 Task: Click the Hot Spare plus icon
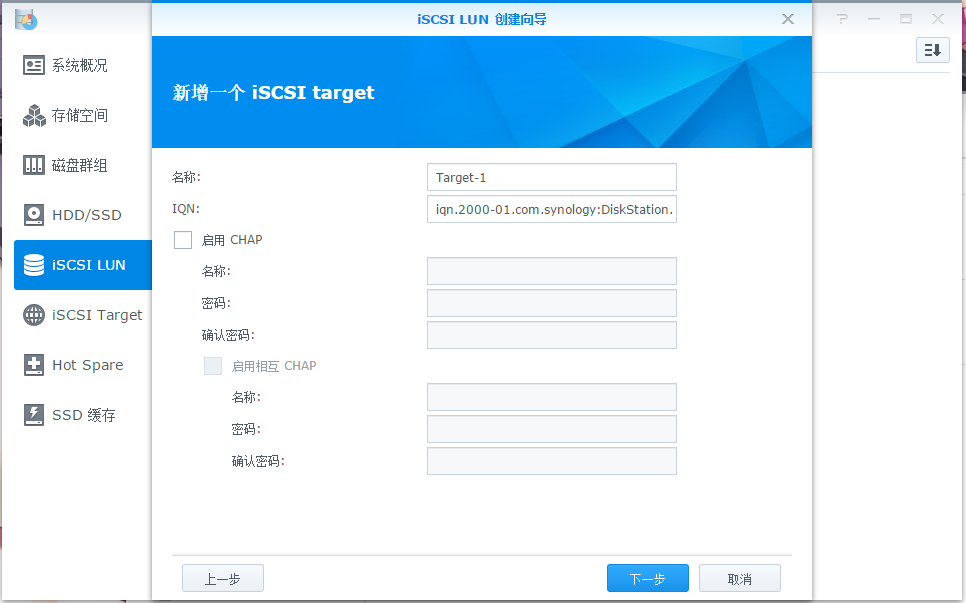34,365
